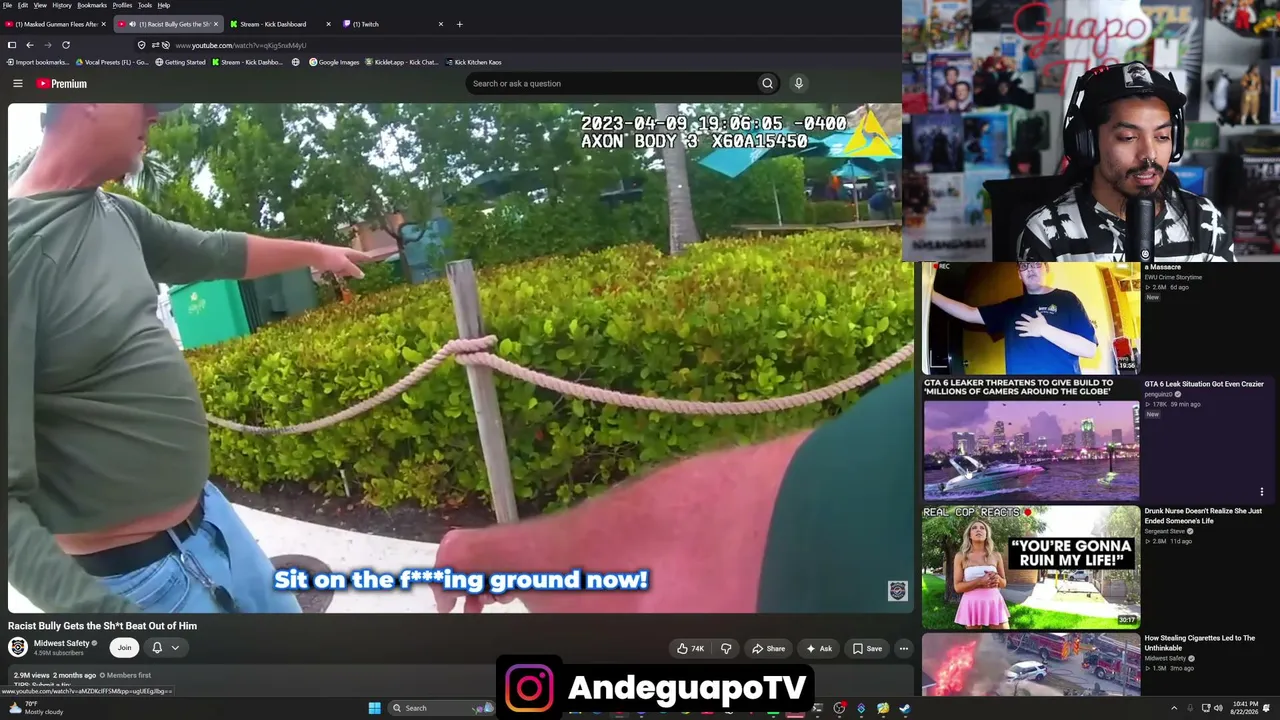Image resolution: width=1280 pixels, height=720 pixels.
Task: Open the YouTube guide hamburger menu
Action: point(17,84)
